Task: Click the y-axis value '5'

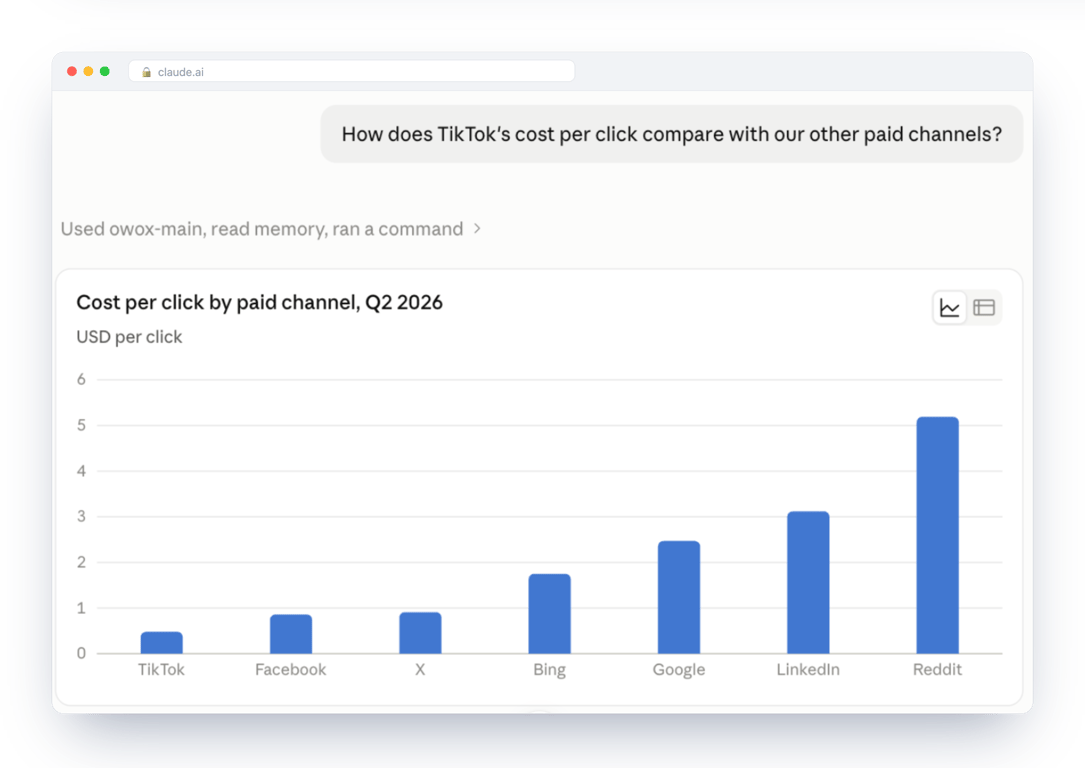Action: point(82,425)
